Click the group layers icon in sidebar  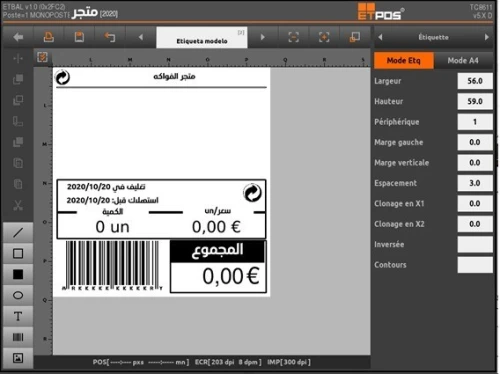pos(18,142)
